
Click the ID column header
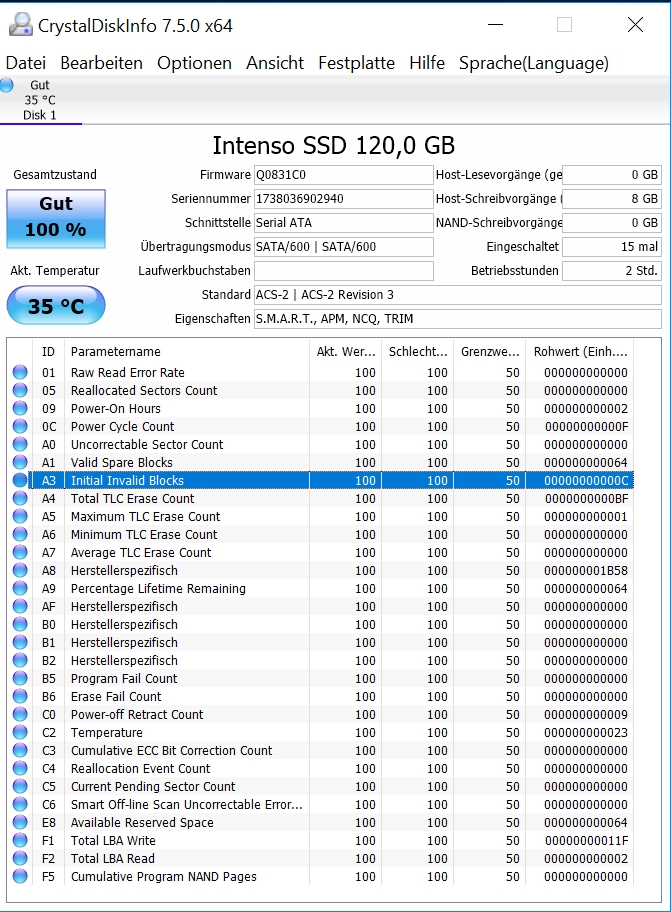48,351
